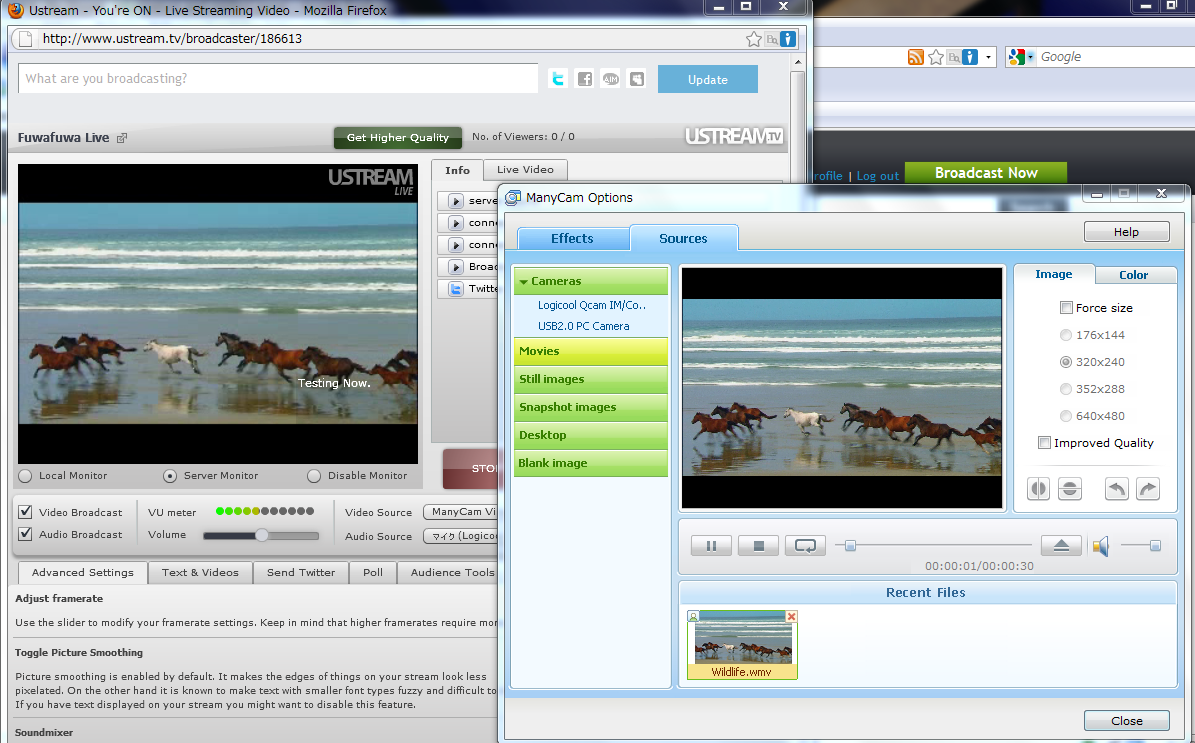Viewport: 1195px width, 743px height.
Task: Click the broadcast Volume slider
Action: 261,536
